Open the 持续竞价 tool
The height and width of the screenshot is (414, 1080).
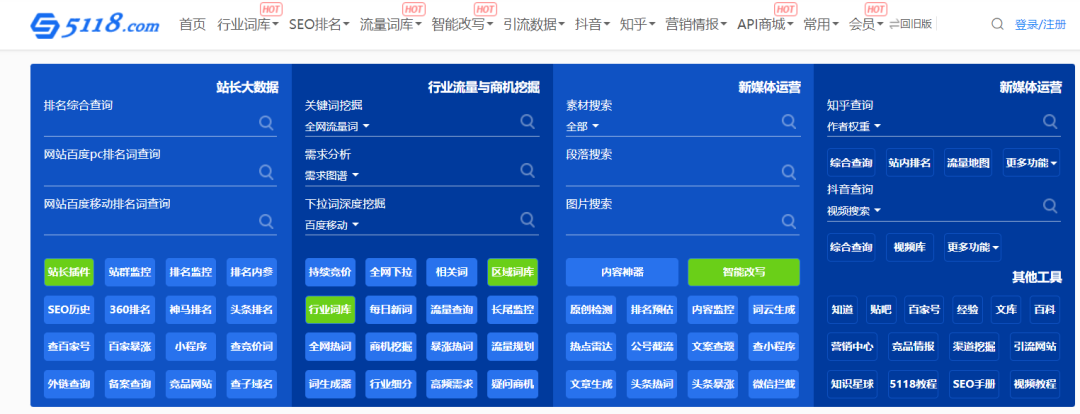coord(330,272)
